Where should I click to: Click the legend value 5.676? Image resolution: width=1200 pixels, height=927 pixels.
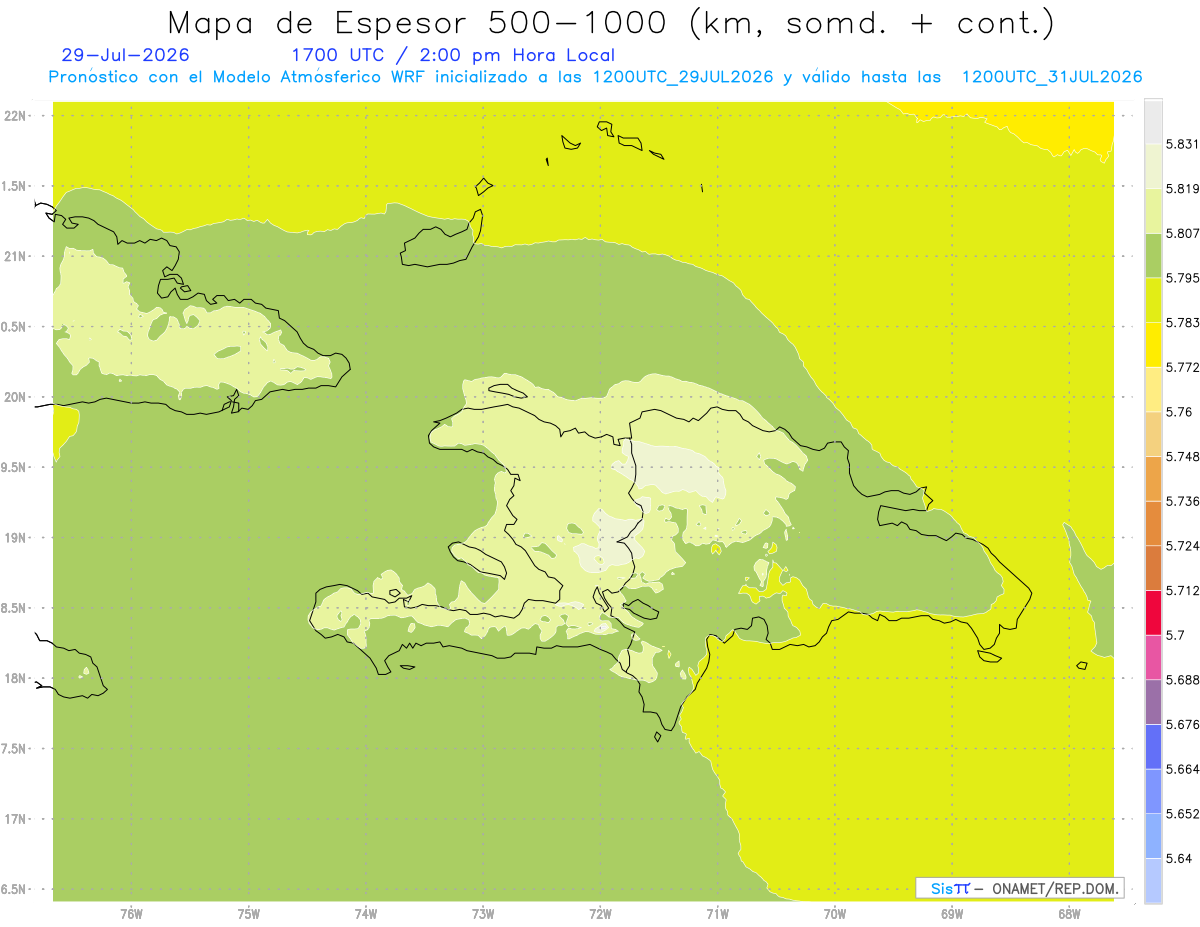pos(1182,725)
